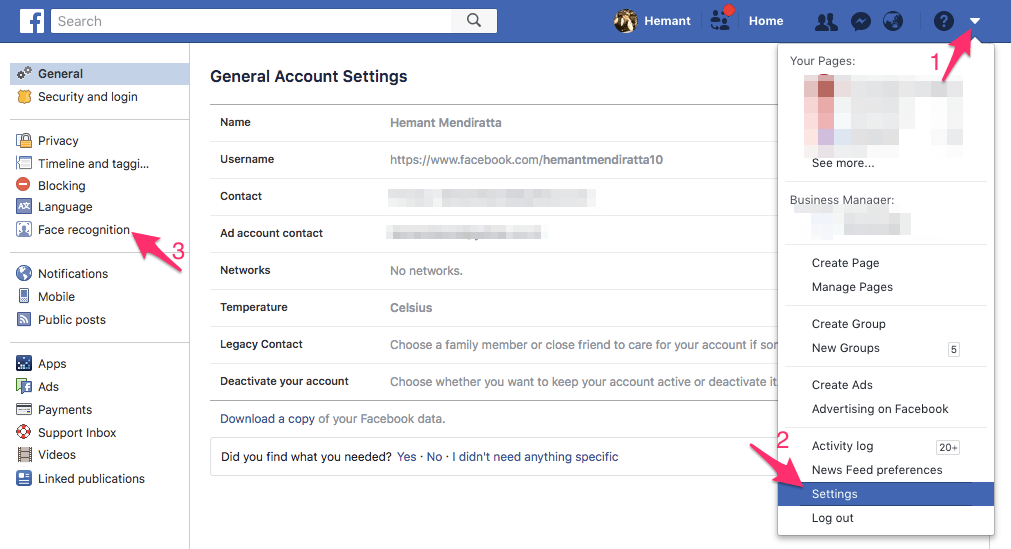Edit the Username row with facebook.com URL
The image size is (1011, 549).
coord(494,159)
